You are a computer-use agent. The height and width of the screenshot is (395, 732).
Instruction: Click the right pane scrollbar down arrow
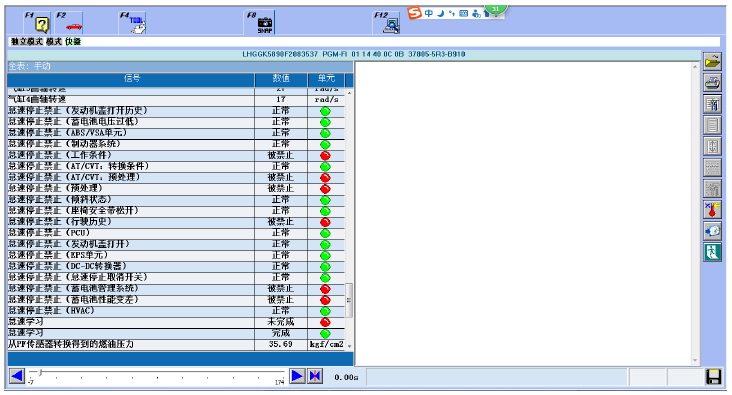pos(695,360)
